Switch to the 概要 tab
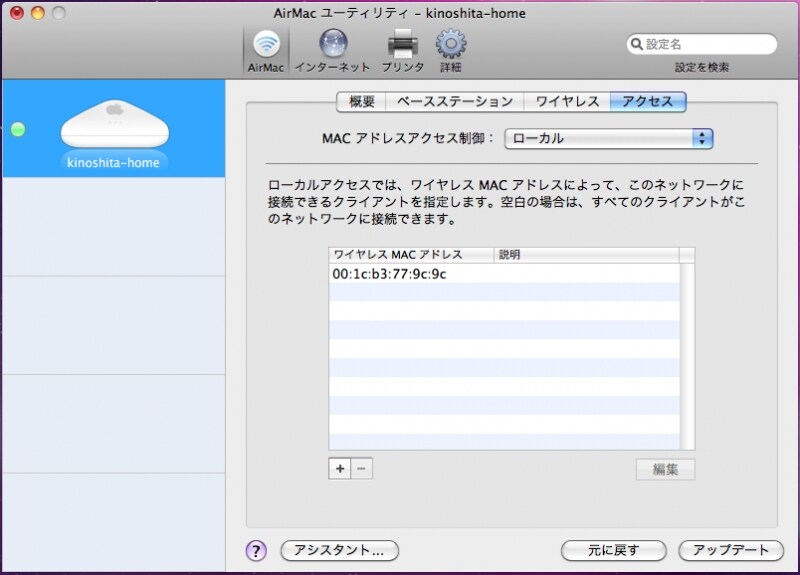The height and width of the screenshot is (575, 800). pyautogui.click(x=361, y=101)
